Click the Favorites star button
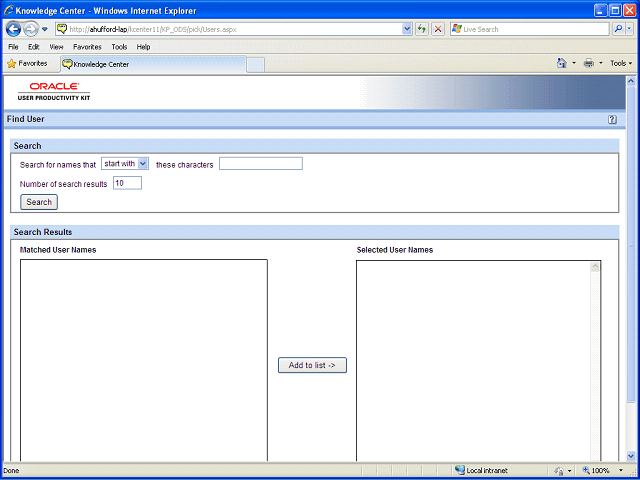The height and width of the screenshot is (480, 640). pos(27,64)
